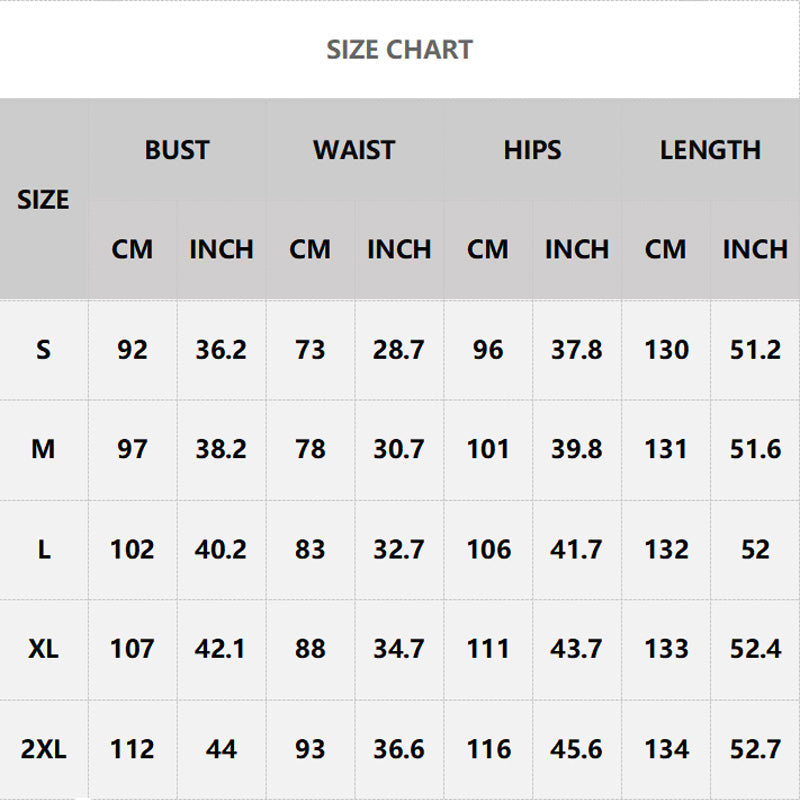Image resolution: width=800 pixels, height=800 pixels.
Task: Select the L size row label
Action: coord(43,550)
